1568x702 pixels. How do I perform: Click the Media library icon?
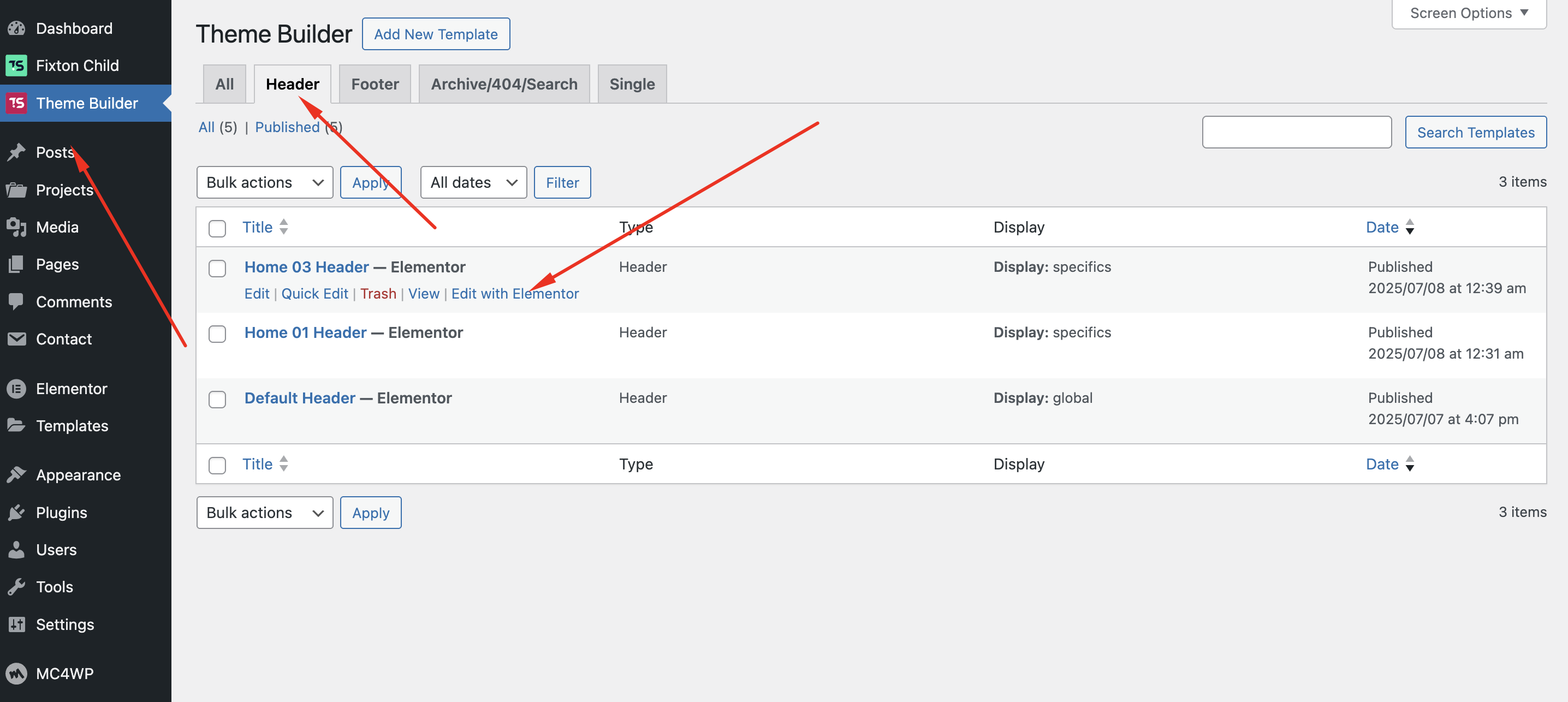[x=16, y=227]
